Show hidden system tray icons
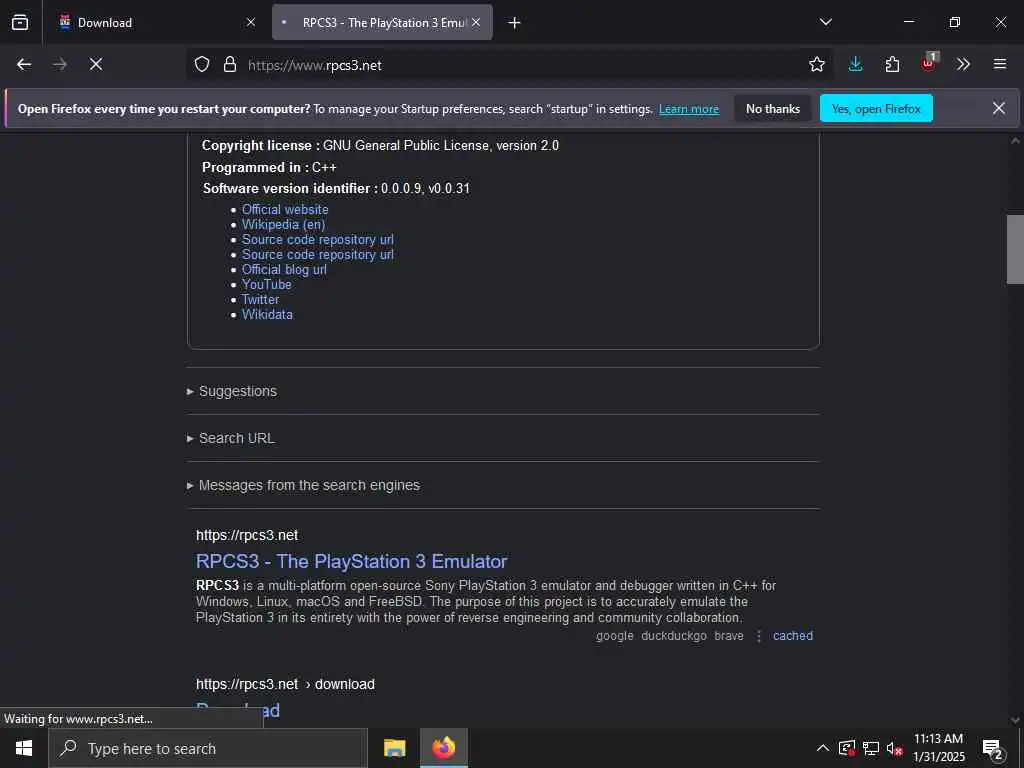 823,748
